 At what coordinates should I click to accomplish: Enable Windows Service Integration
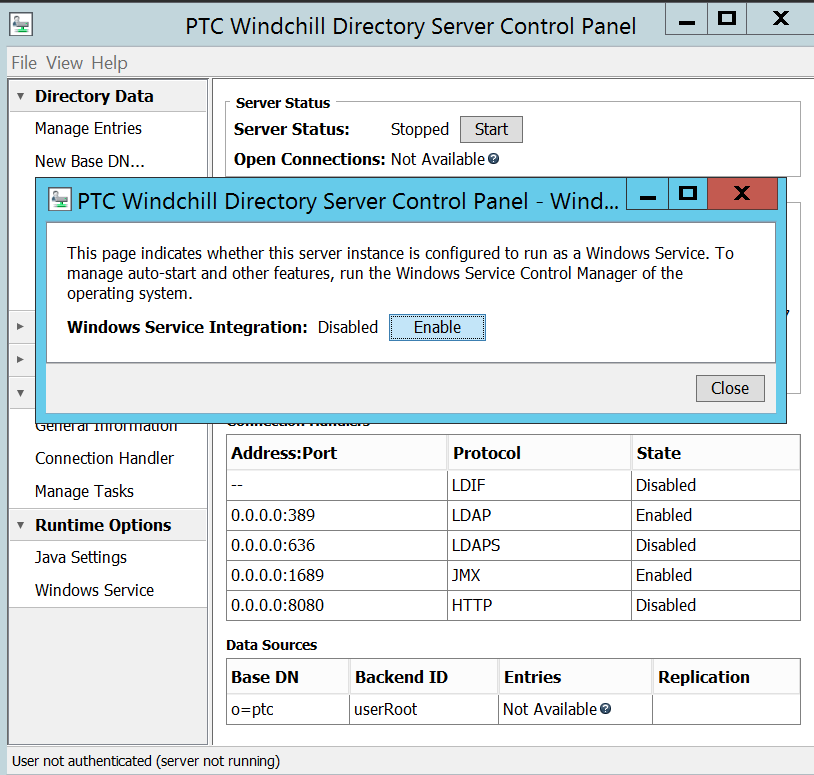tap(437, 326)
